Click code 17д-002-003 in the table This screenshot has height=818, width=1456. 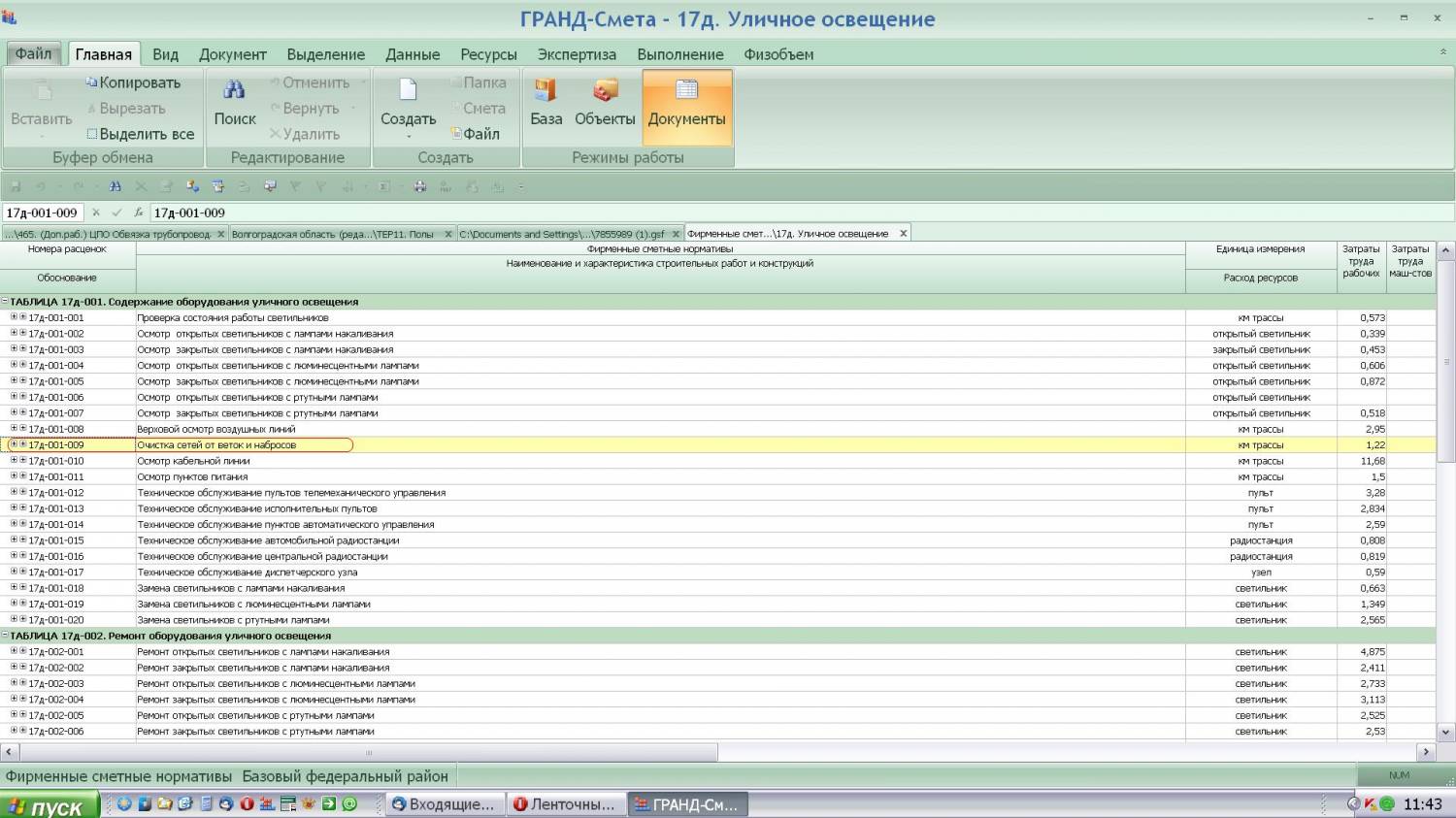tap(56, 684)
